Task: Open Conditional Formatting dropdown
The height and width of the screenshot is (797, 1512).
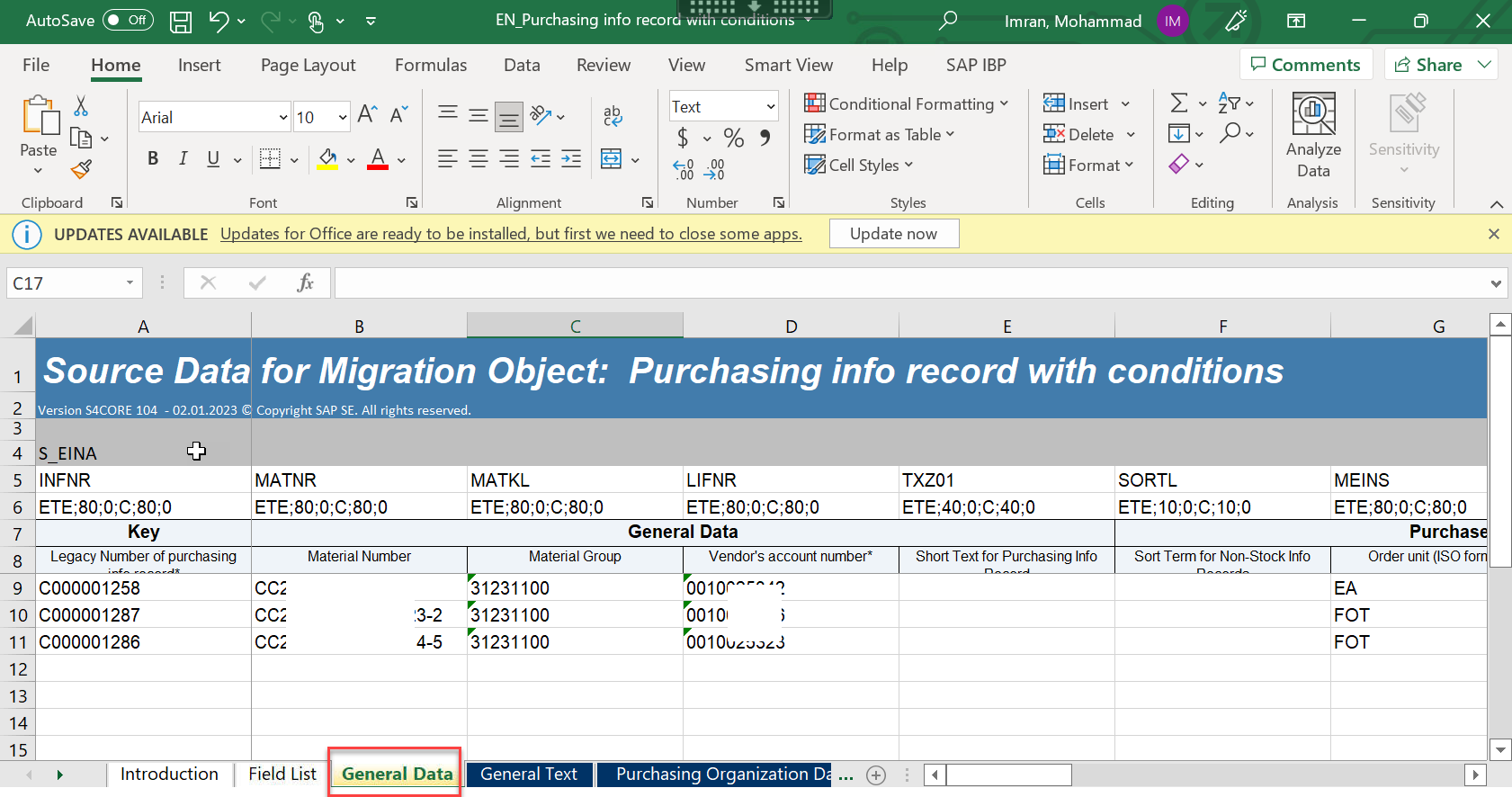Action: [x=907, y=103]
